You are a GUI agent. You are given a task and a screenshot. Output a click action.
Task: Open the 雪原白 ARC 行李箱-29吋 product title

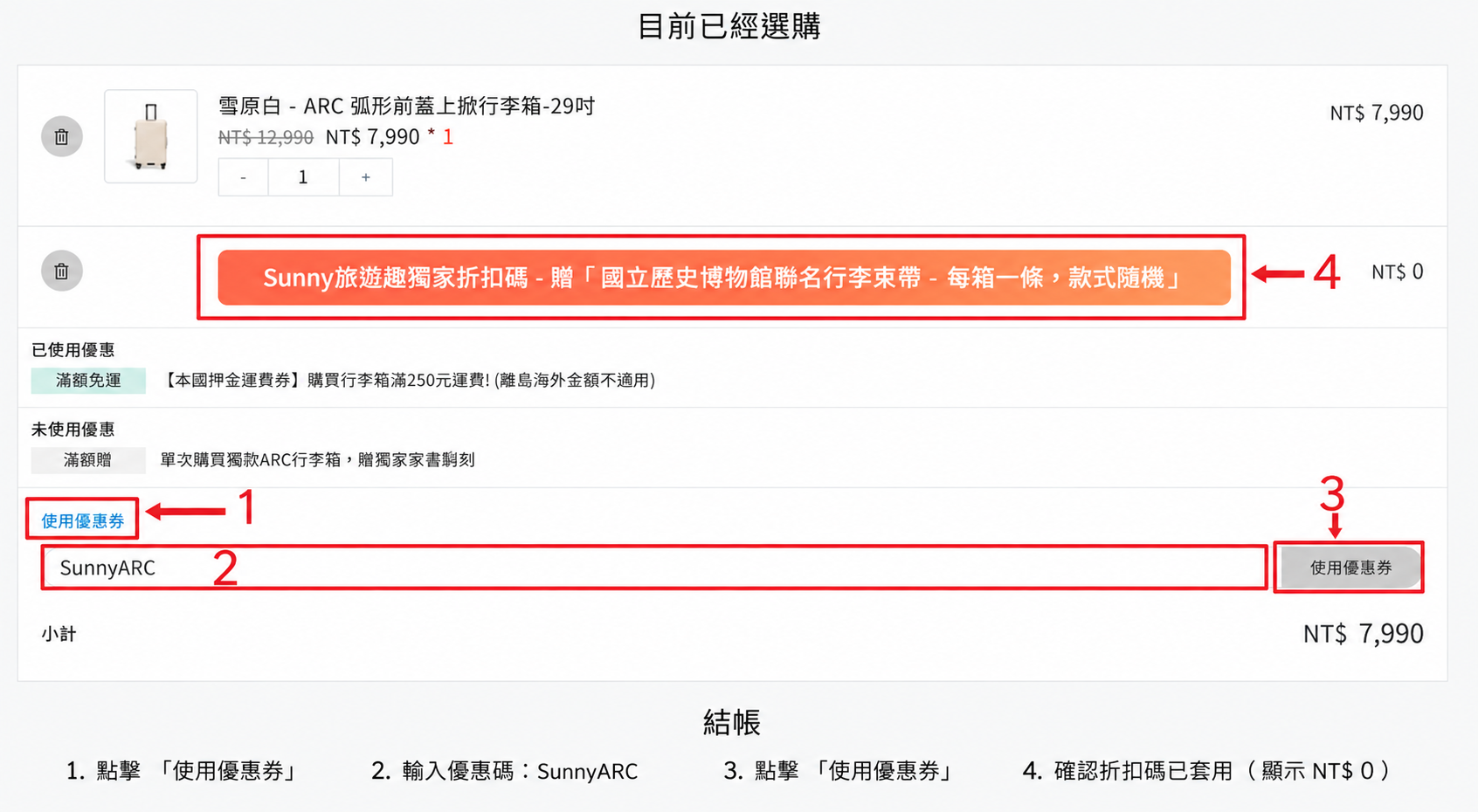click(x=406, y=107)
